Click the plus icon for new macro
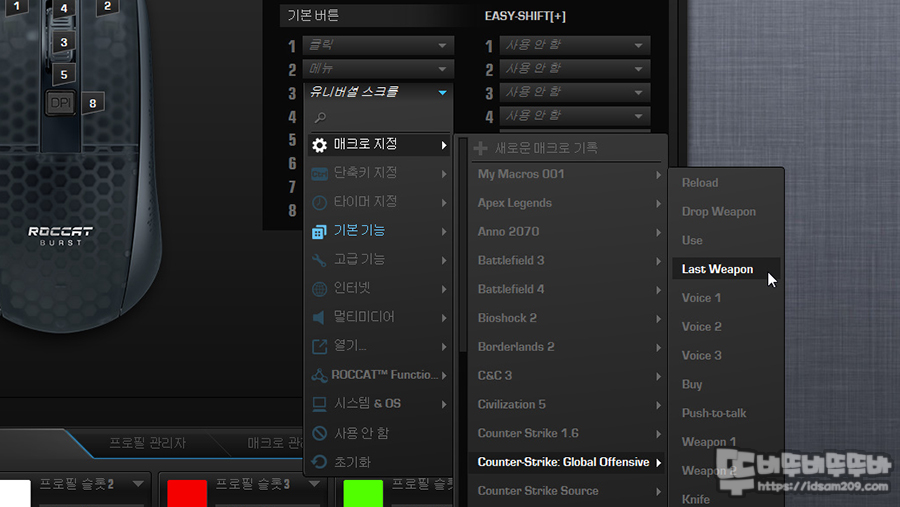Viewport: 900px width, 507px height. pyautogui.click(x=480, y=148)
